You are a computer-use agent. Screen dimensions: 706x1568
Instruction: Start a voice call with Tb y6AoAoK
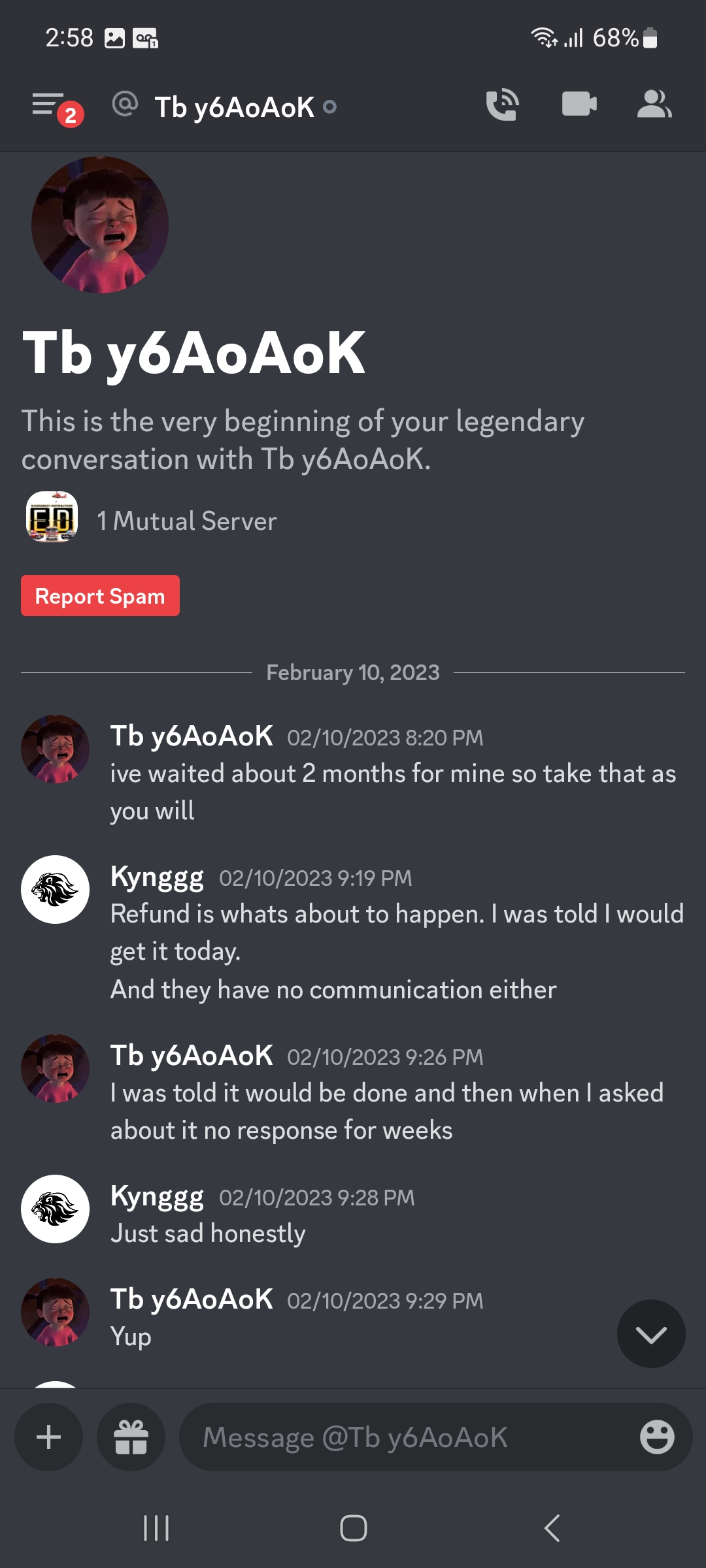click(x=502, y=105)
